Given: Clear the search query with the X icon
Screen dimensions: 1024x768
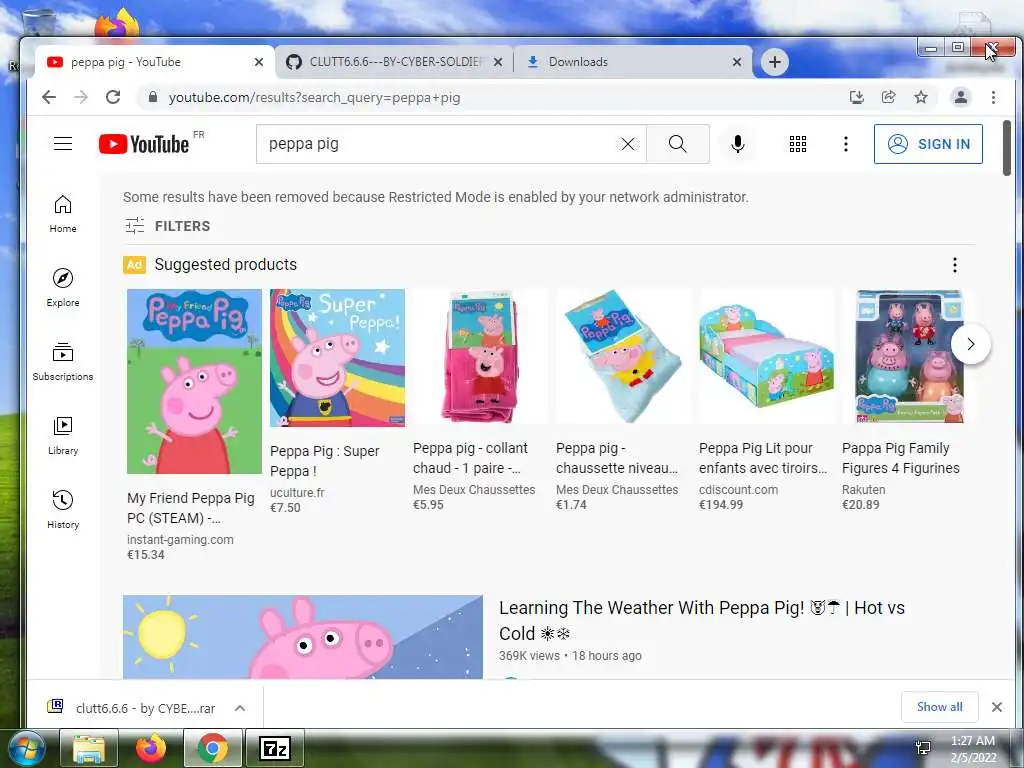Looking at the screenshot, I should click(x=628, y=144).
